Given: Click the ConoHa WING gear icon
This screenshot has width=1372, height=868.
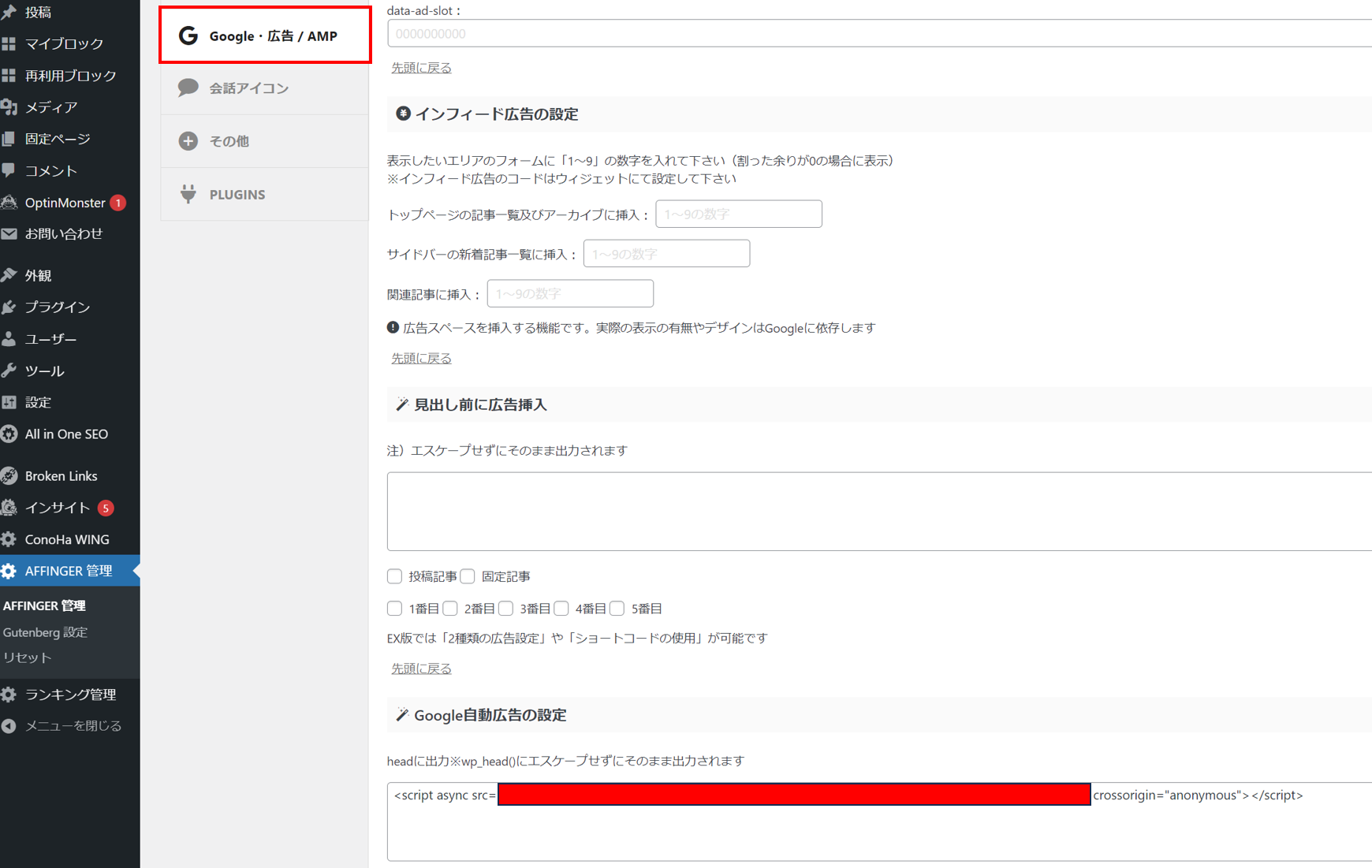Looking at the screenshot, I should click(9, 539).
